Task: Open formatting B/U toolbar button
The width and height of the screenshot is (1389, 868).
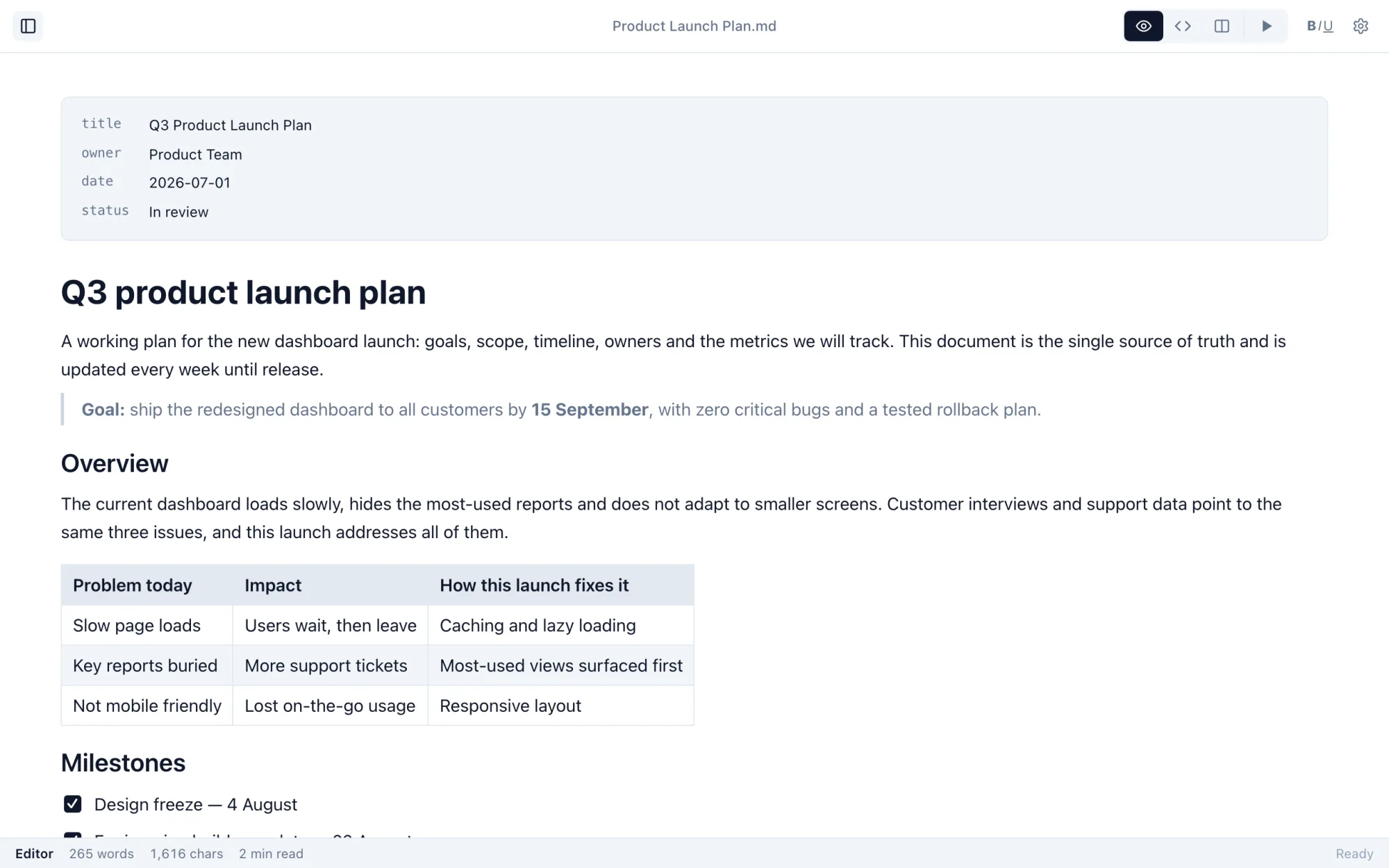Action: 1320,26
